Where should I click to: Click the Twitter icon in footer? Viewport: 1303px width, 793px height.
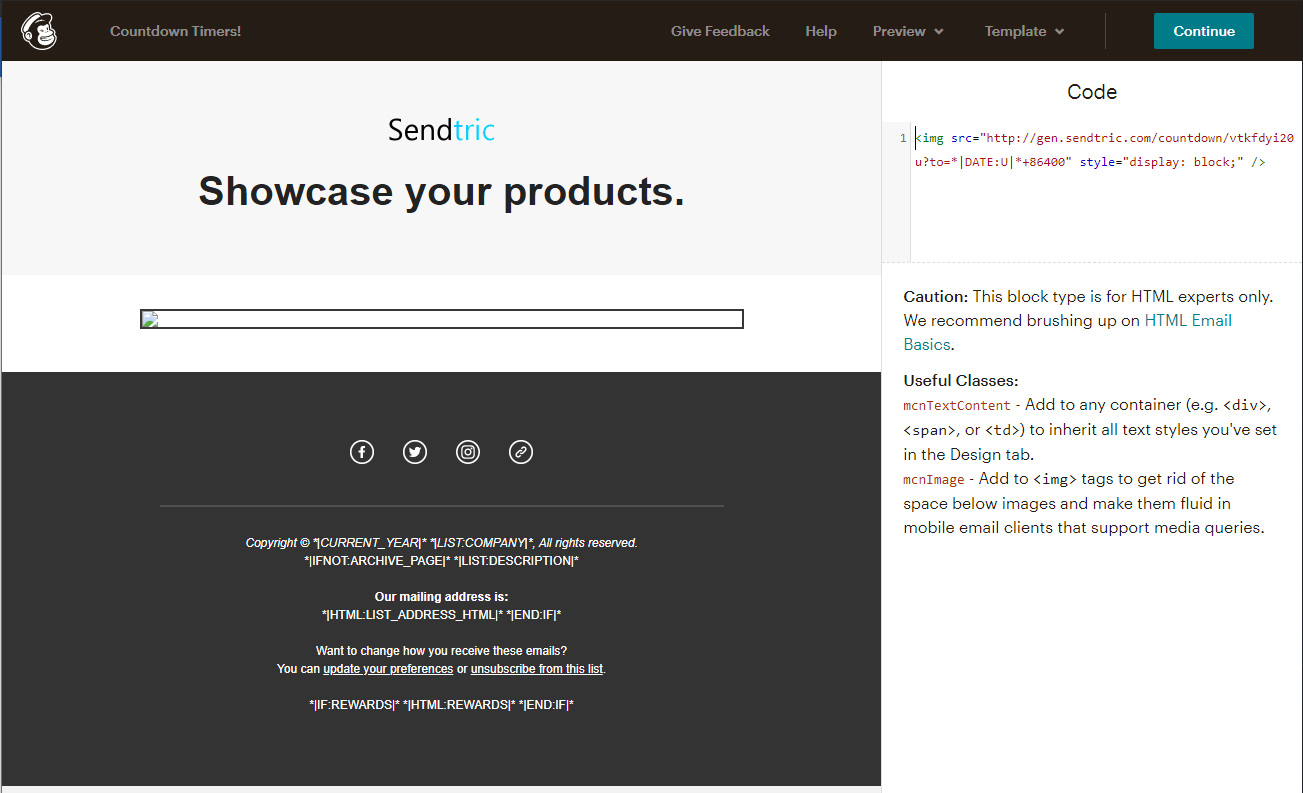click(x=415, y=452)
